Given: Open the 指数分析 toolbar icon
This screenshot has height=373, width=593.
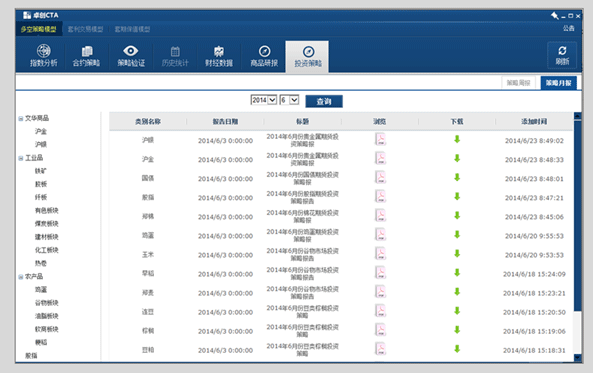Looking at the screenshot, I should pos(43,56).
